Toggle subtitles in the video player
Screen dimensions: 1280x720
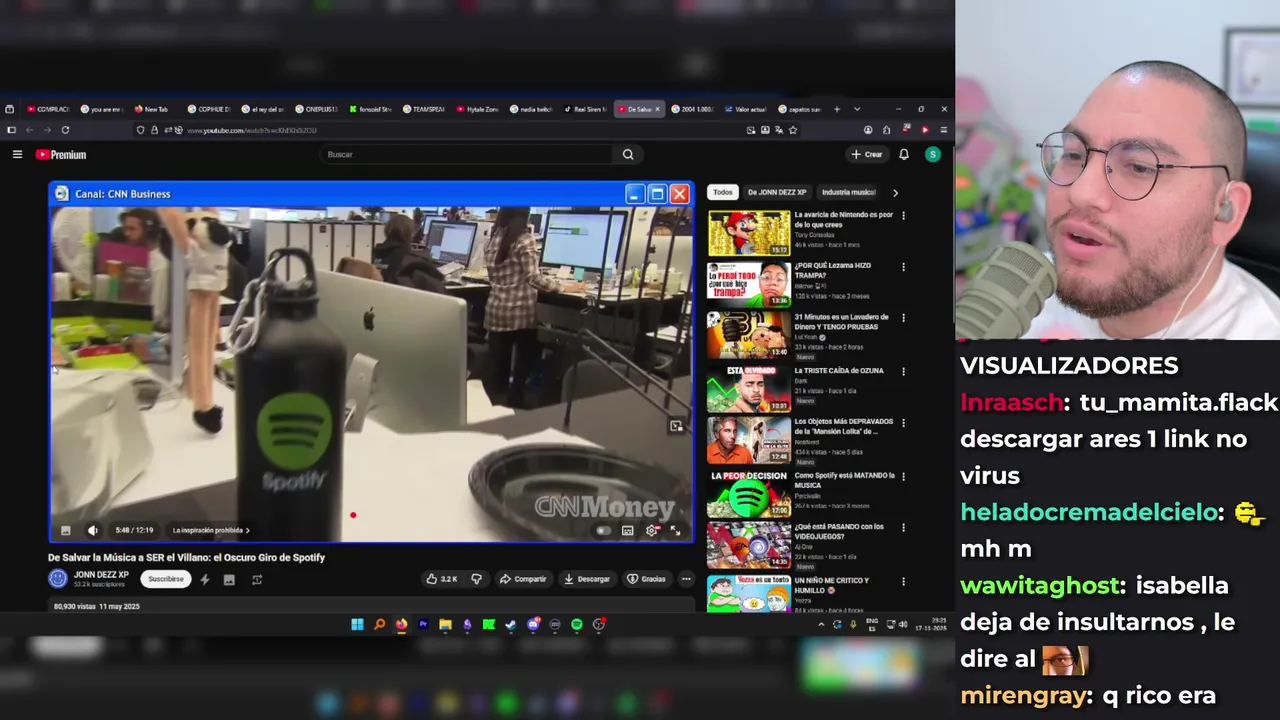pyautogui.click(x=628, y=530)
